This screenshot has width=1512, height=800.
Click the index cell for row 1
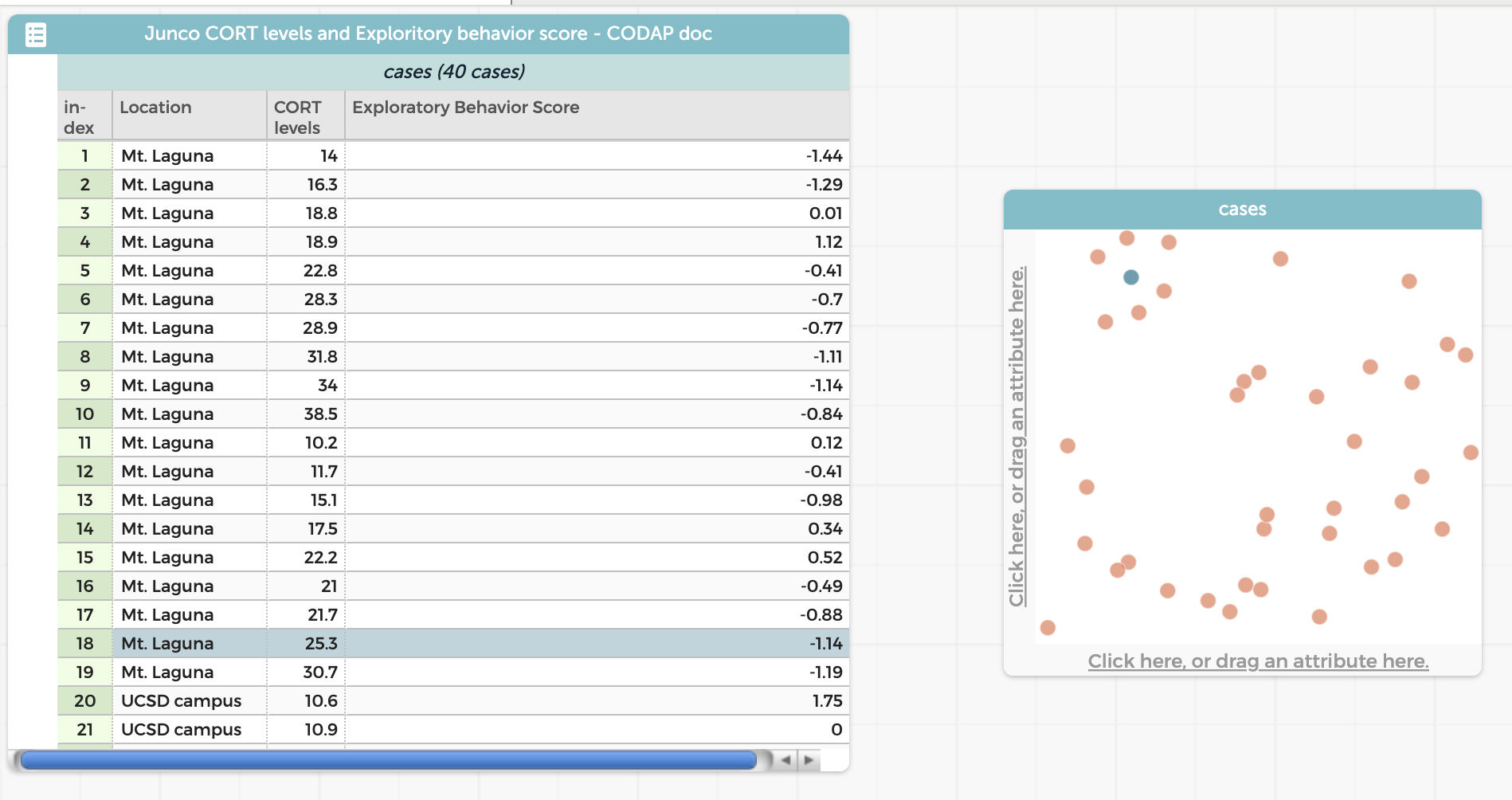coord(83,155)
